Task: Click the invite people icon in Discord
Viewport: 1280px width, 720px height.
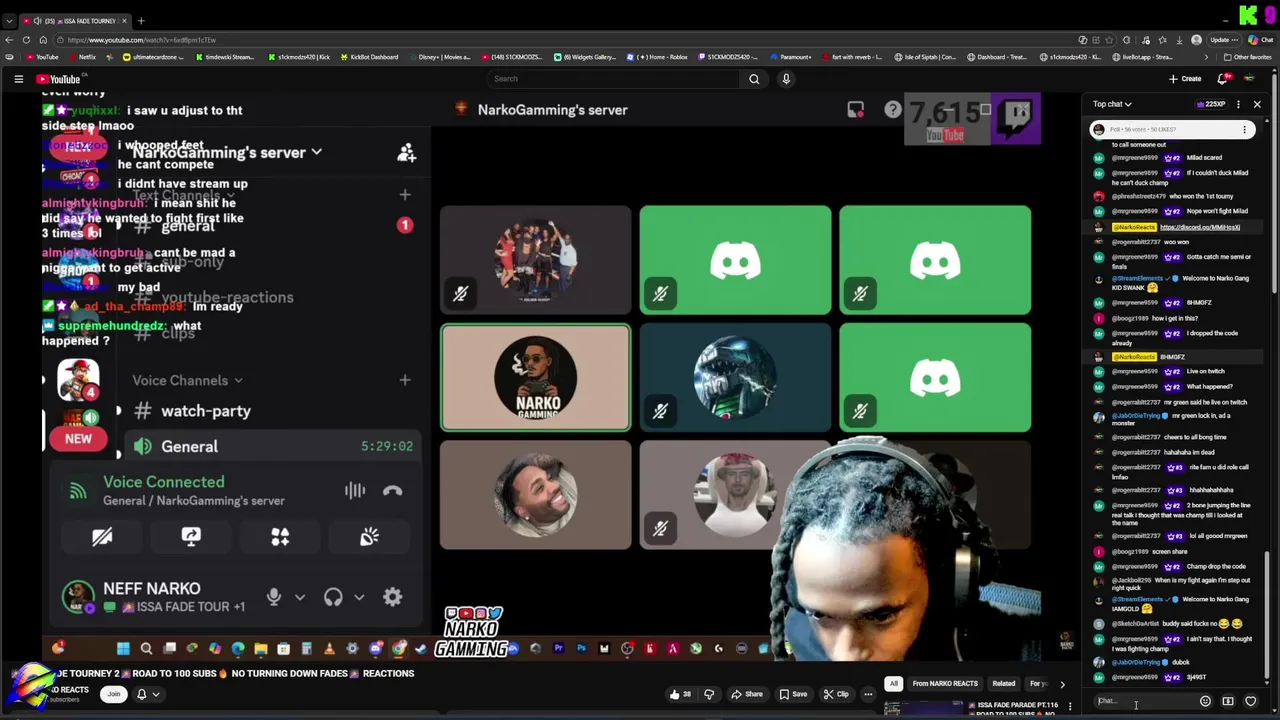Action: 406,152
